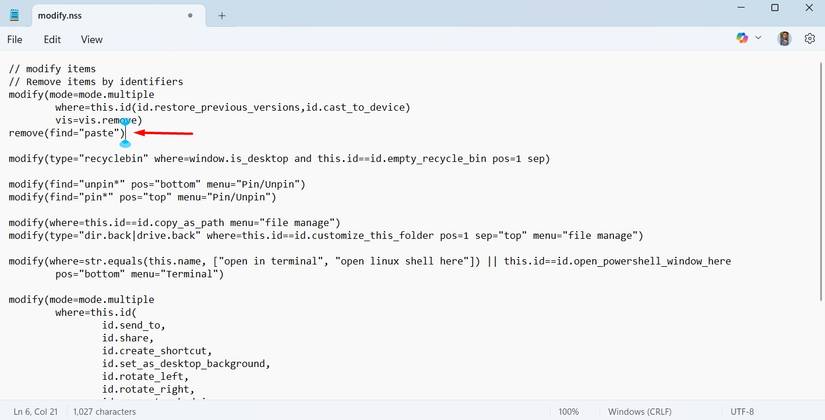Click the modify(find="unpin*" line
The width and height of the screenshot is (825, 420).
(157, 184)
